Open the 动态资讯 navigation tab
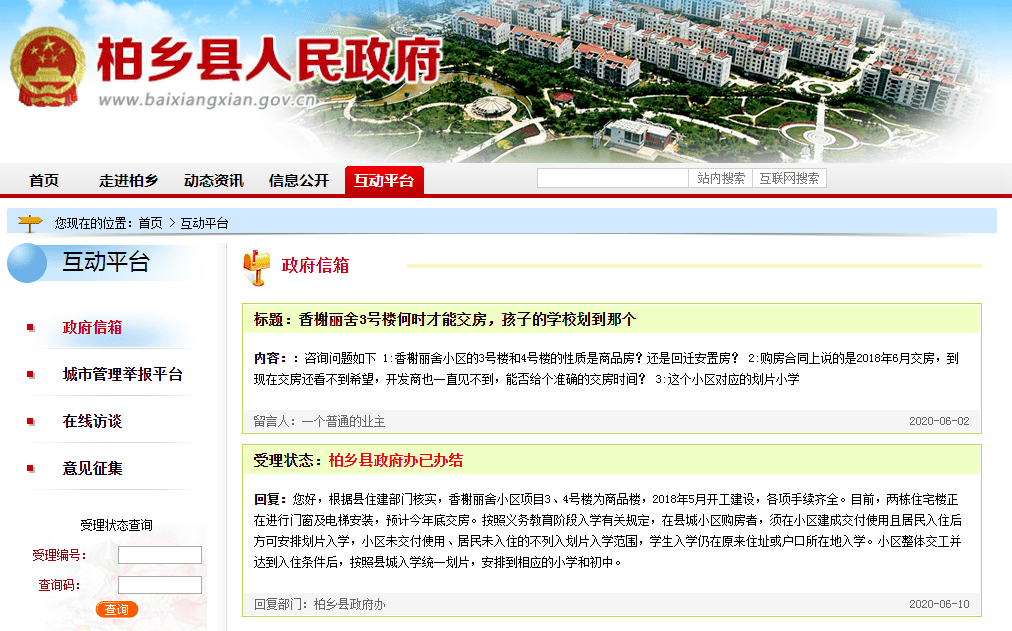 214,181
